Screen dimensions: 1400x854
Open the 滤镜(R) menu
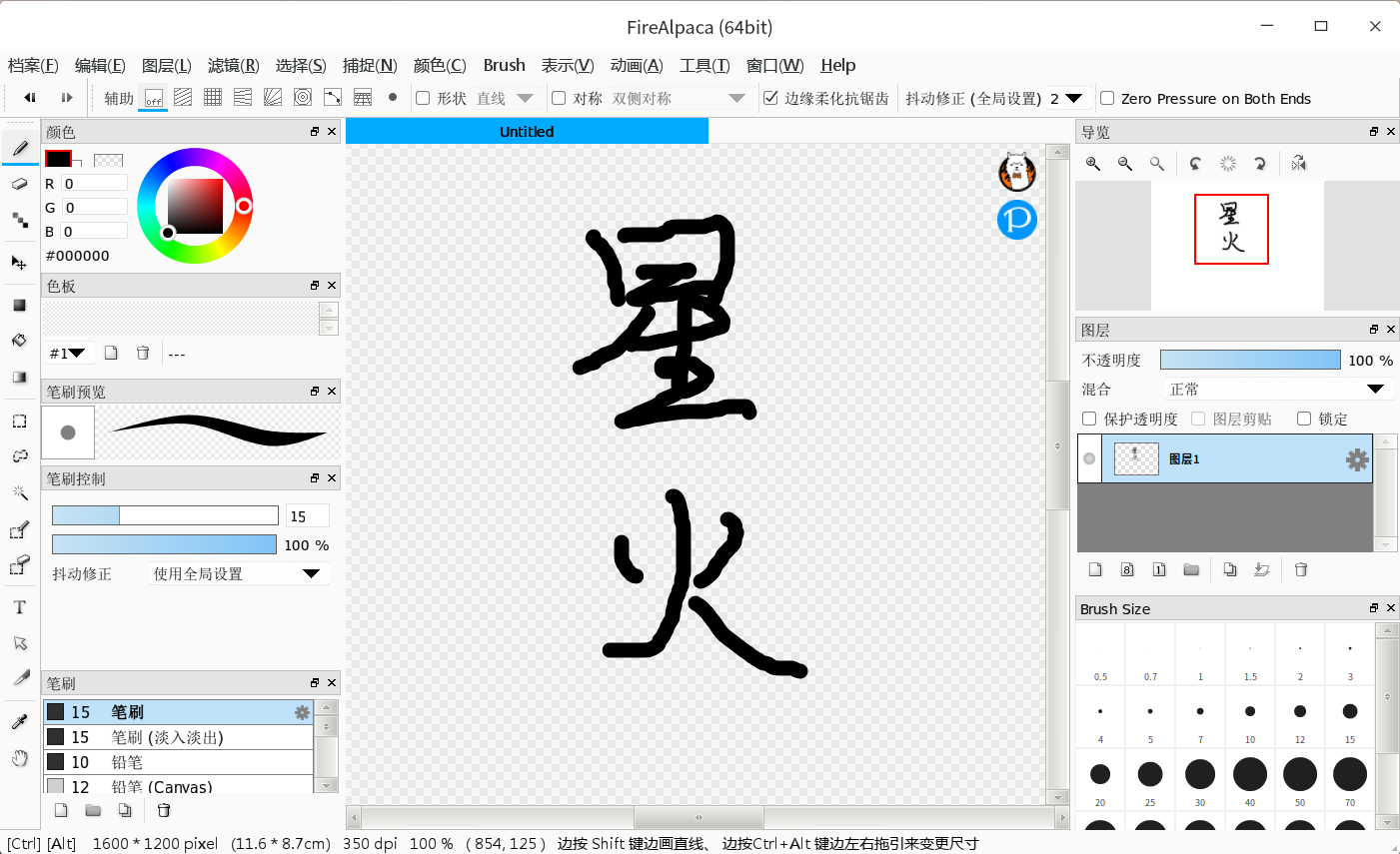[x=233, y=66]
